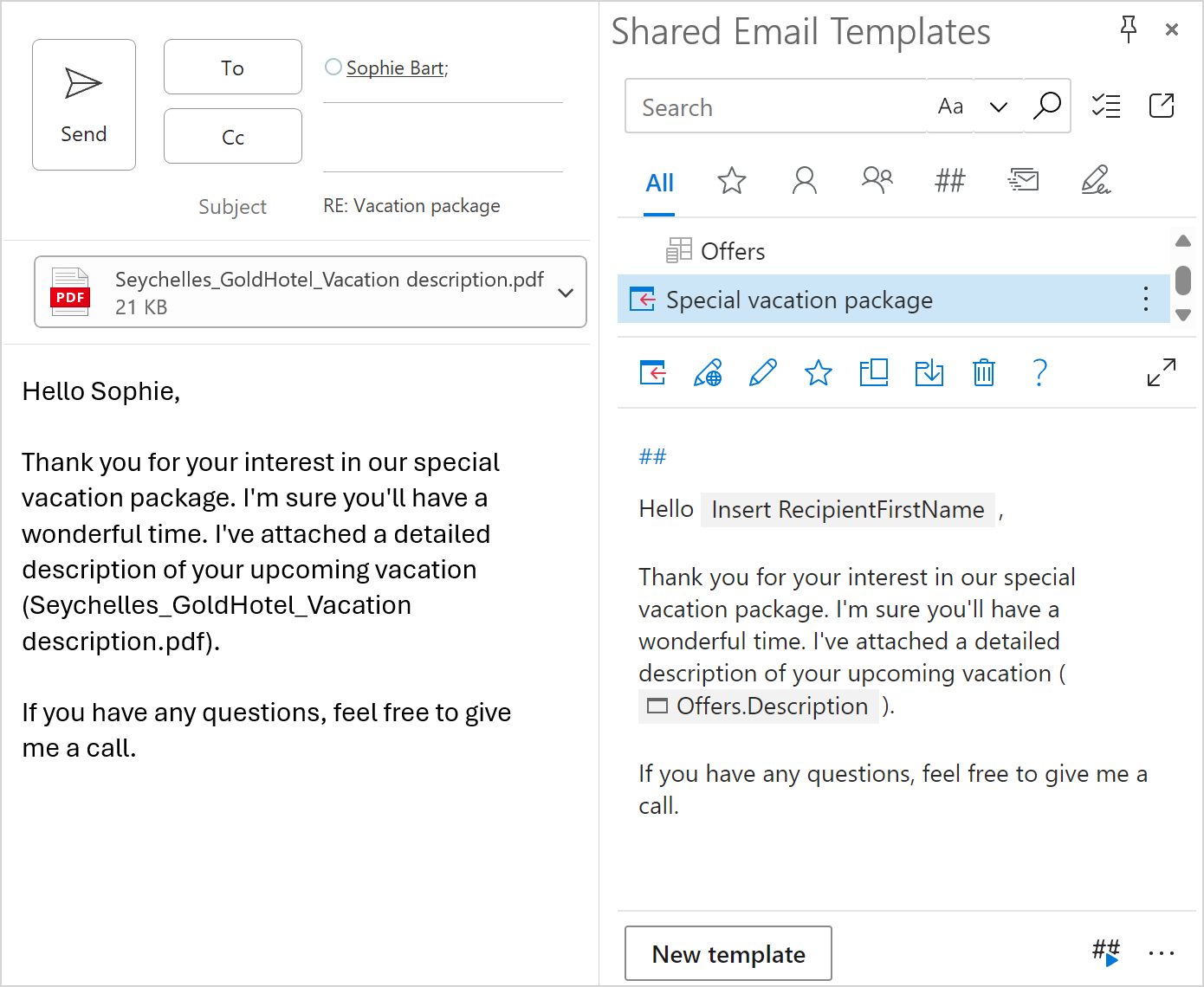Click the Hello Sophie greeting in email body

[101, 391]
